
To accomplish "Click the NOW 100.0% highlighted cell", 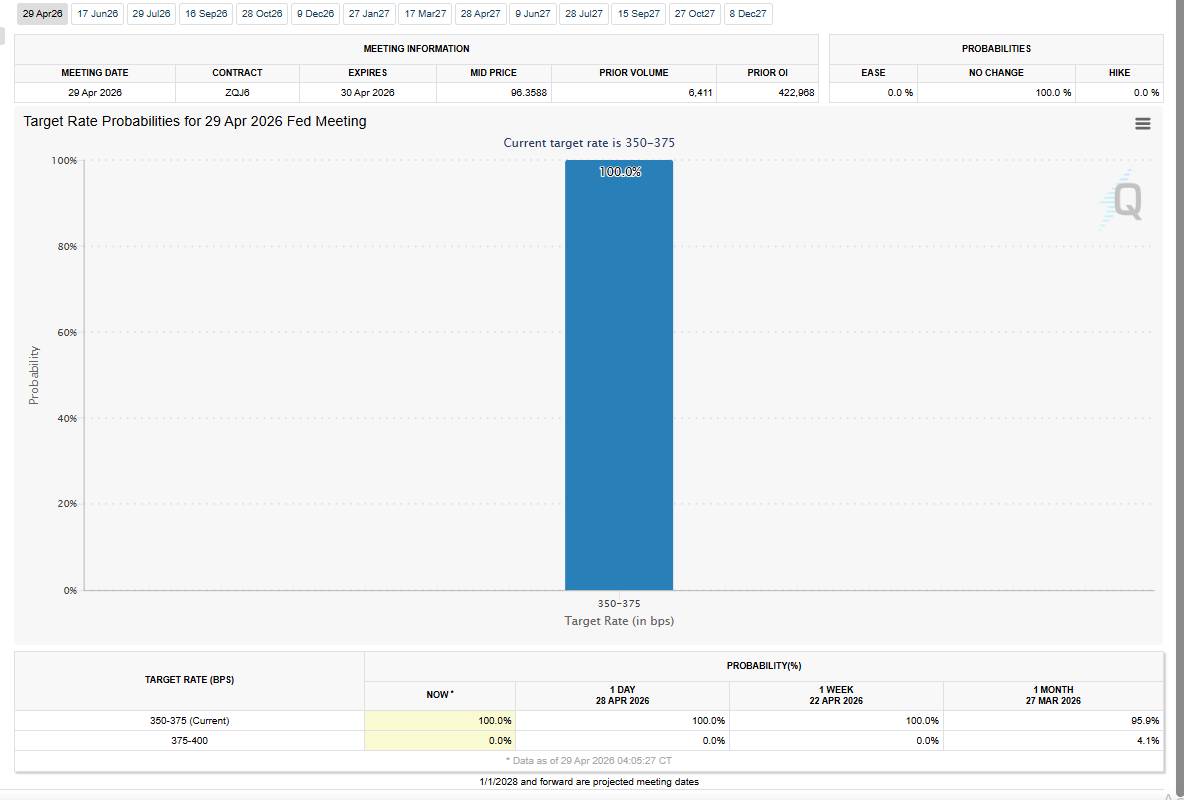I will [x=440, y=721].
